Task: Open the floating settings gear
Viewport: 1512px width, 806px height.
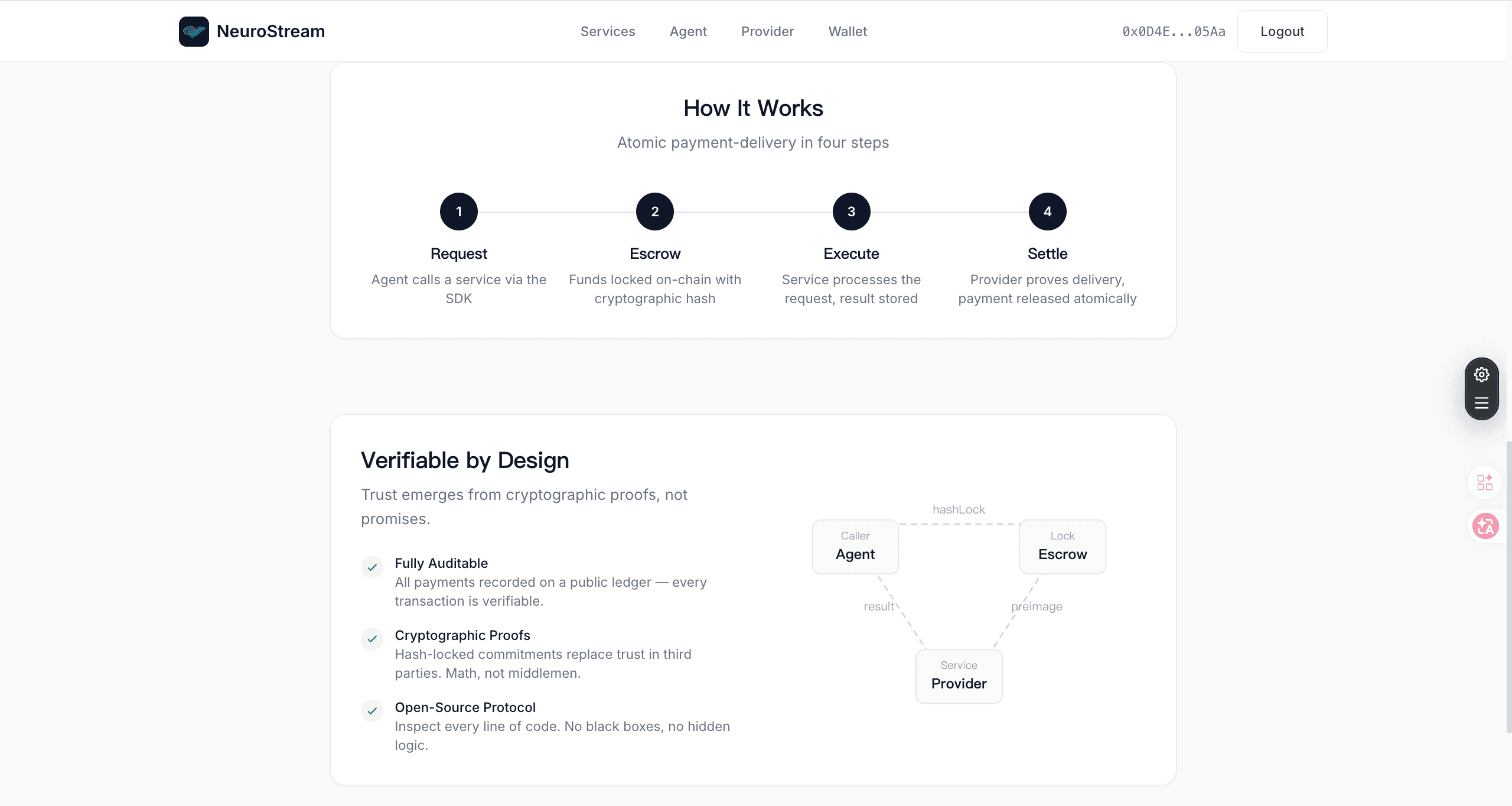Action: click(x=1481, y=375)
